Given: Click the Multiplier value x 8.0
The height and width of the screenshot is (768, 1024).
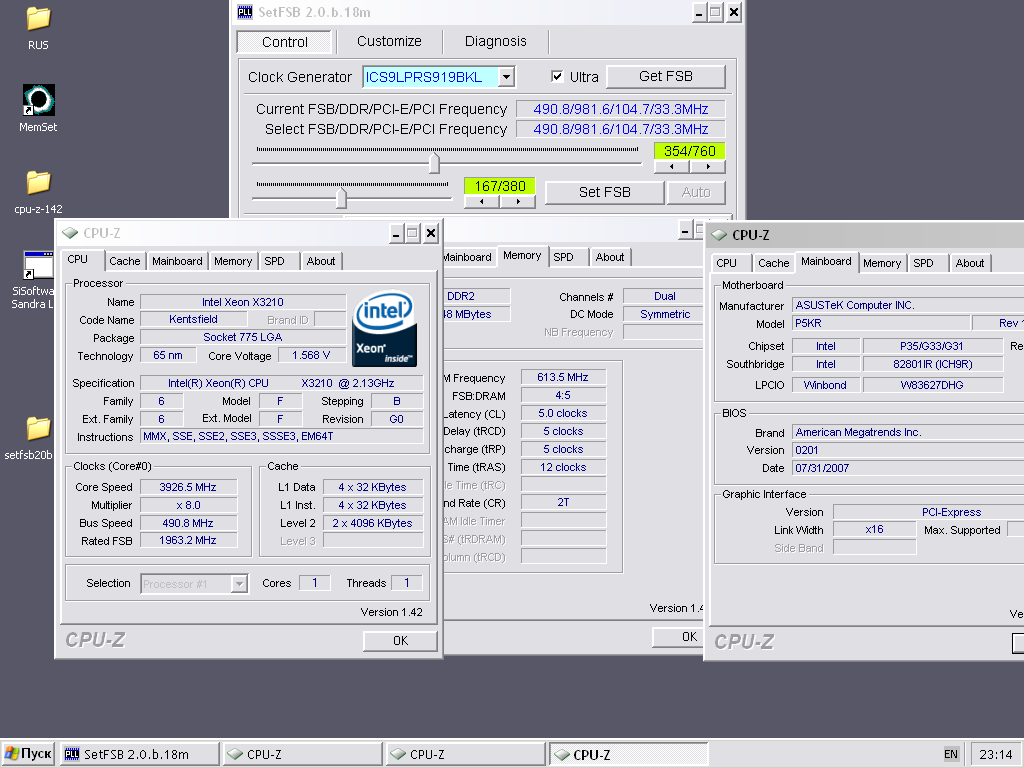Looking at the screenshot, I should click(188, 505).
